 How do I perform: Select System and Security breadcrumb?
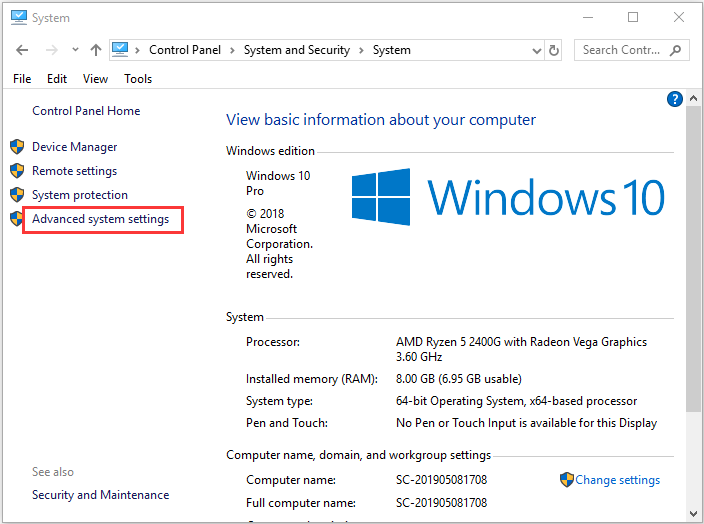pyautogui.click(x=297, y=50)
